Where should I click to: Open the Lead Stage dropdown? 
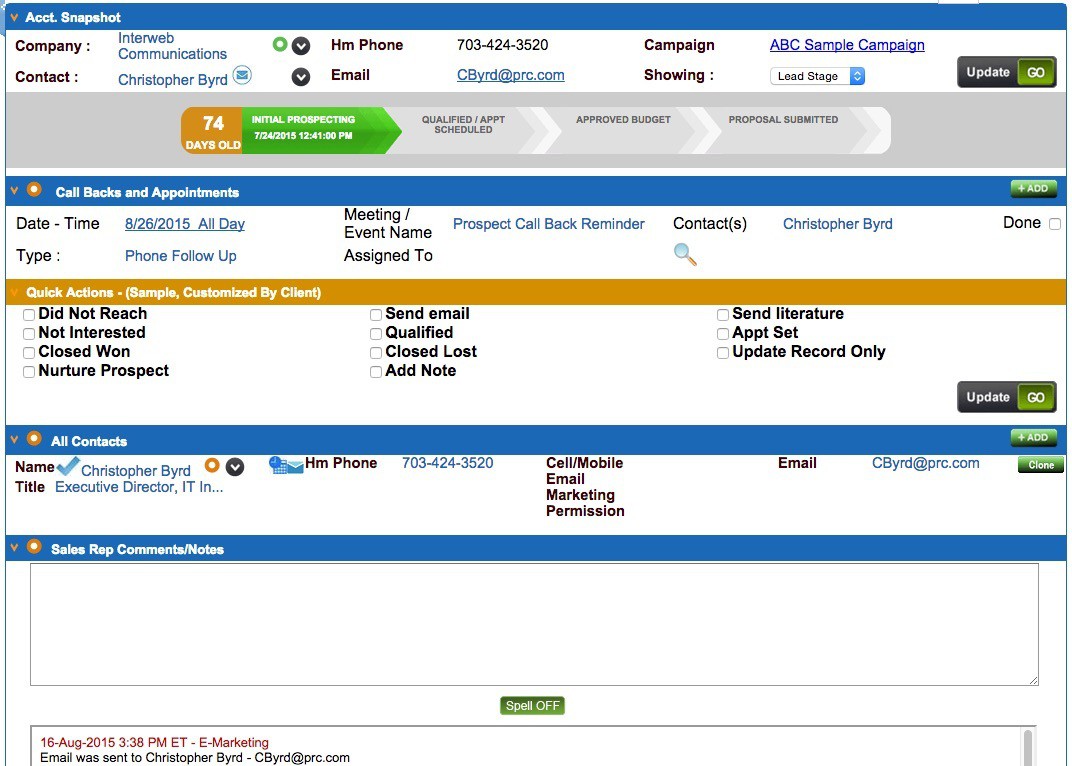tap(817, 76)
